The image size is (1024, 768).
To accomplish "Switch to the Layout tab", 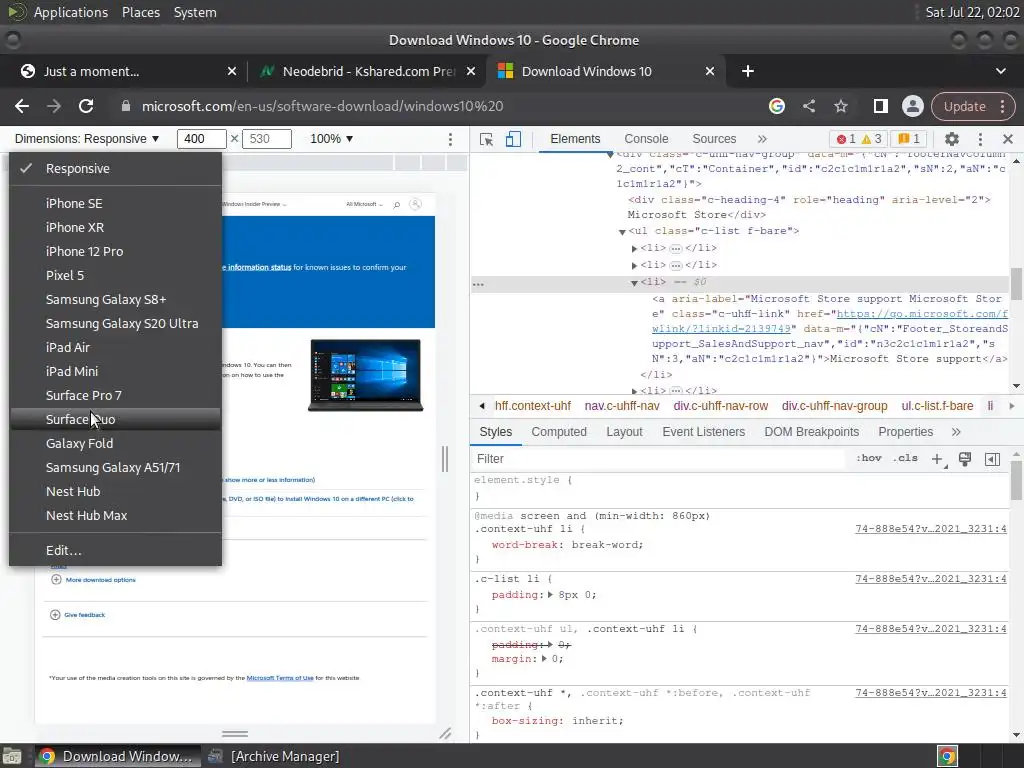I will (x=624, y=432).
